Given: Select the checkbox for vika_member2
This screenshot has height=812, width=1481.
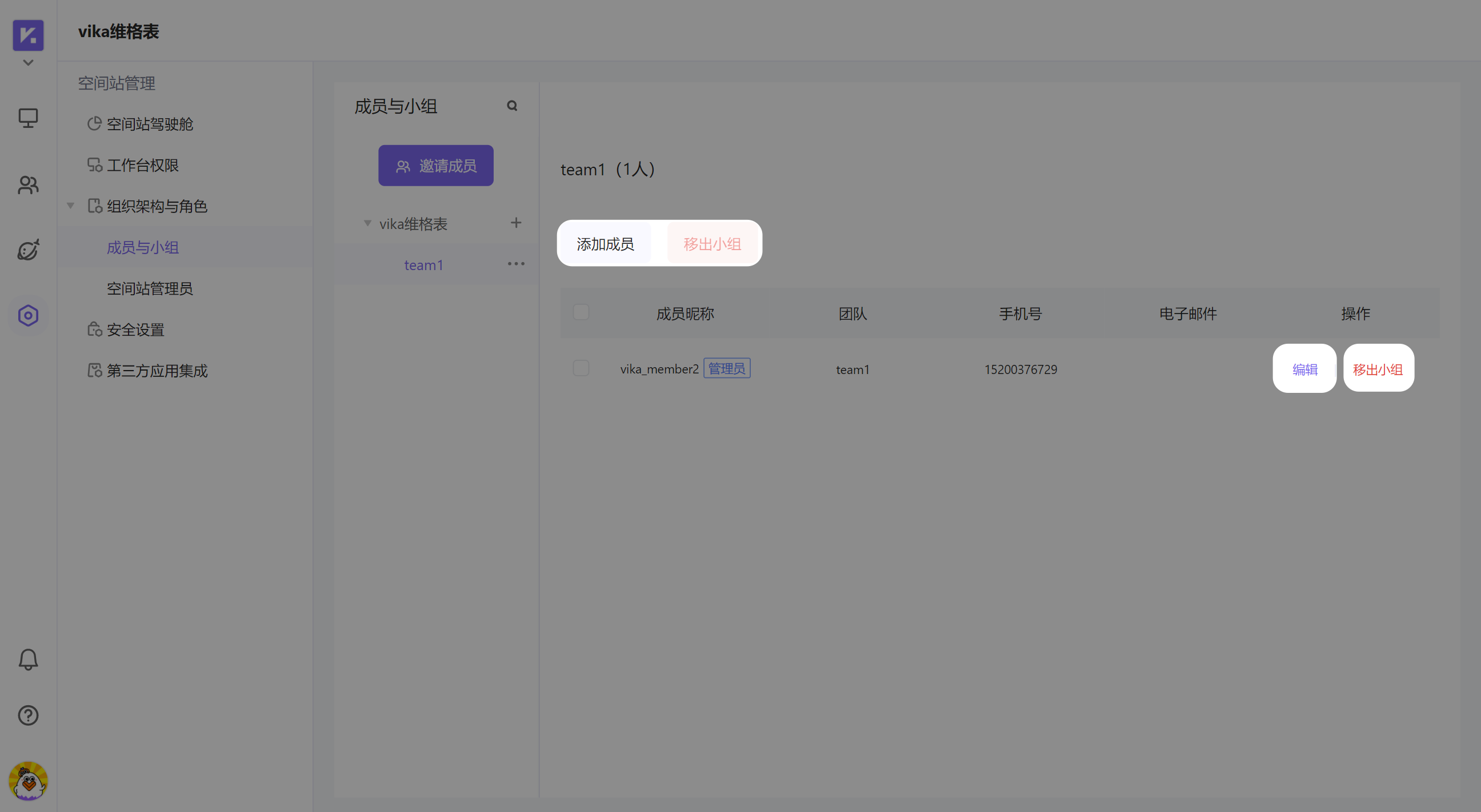Looking at the screenshot, I should point(581,368).
